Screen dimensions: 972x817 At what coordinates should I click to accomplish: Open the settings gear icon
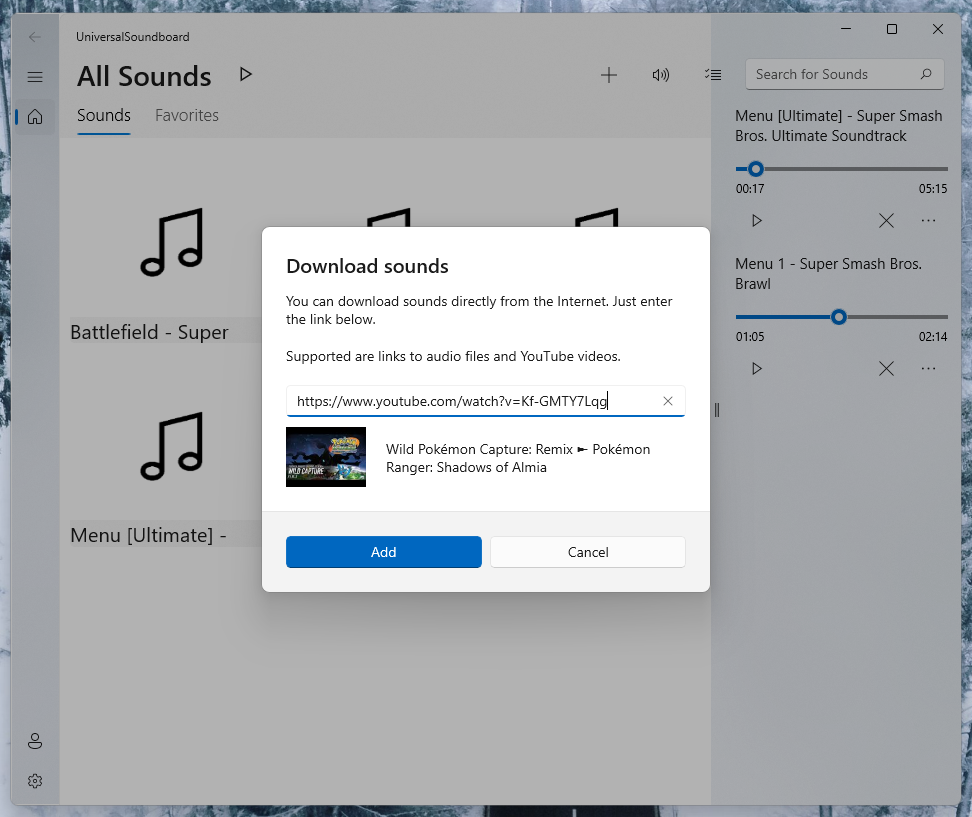coord(35,781)
